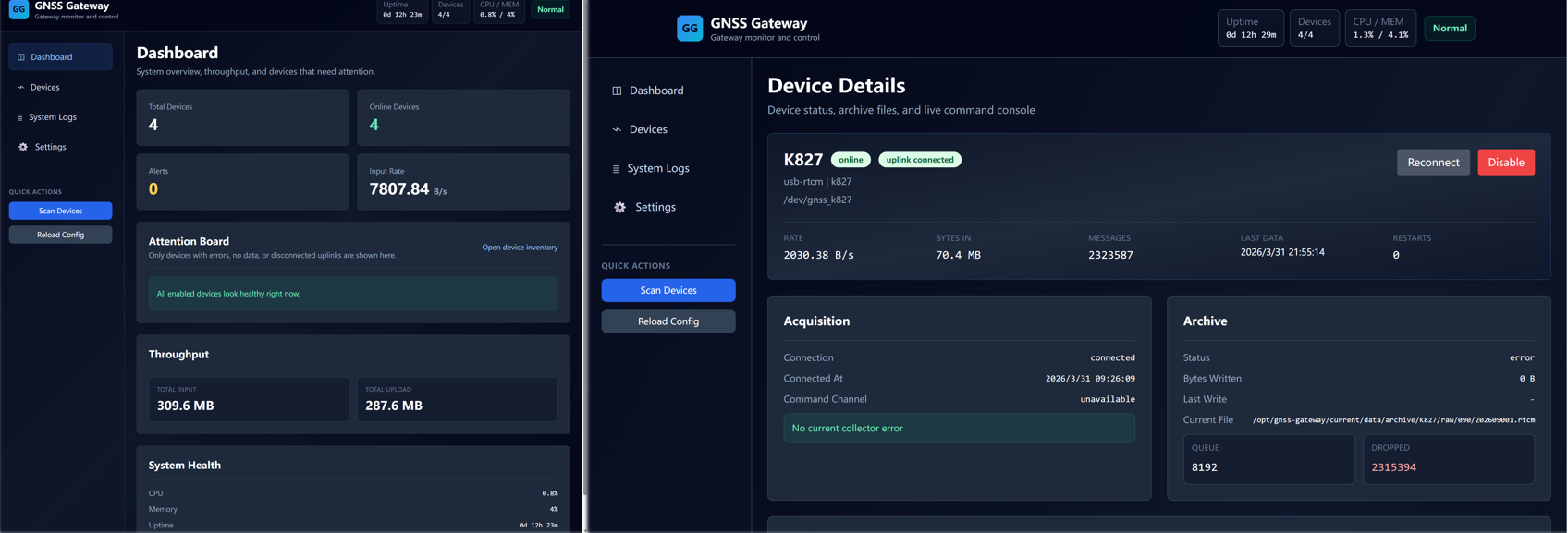
Task: Click the Total Input 309.6 MB tile
Action: [x=249, y=399]
